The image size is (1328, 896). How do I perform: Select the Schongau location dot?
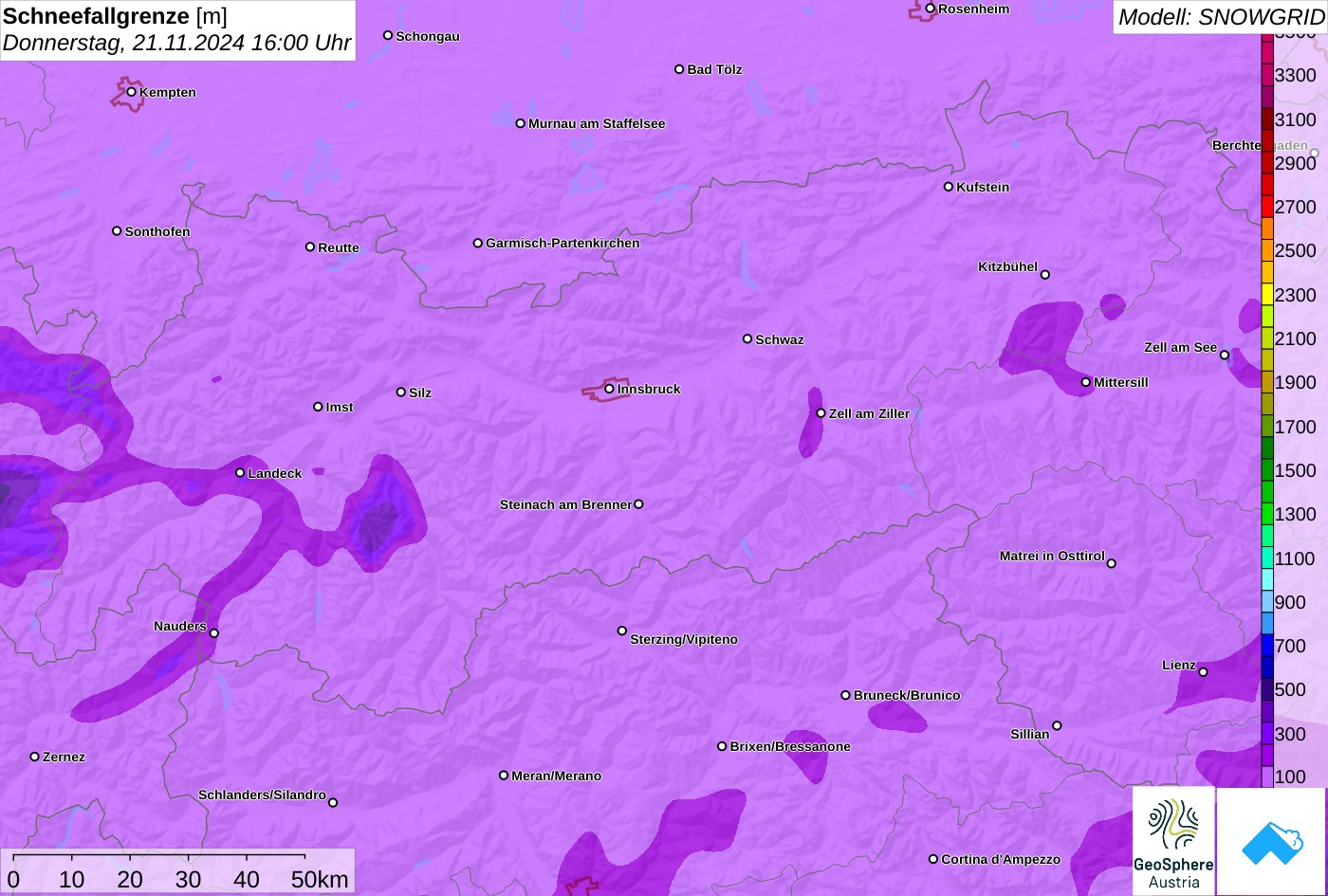tap(387, 35)
